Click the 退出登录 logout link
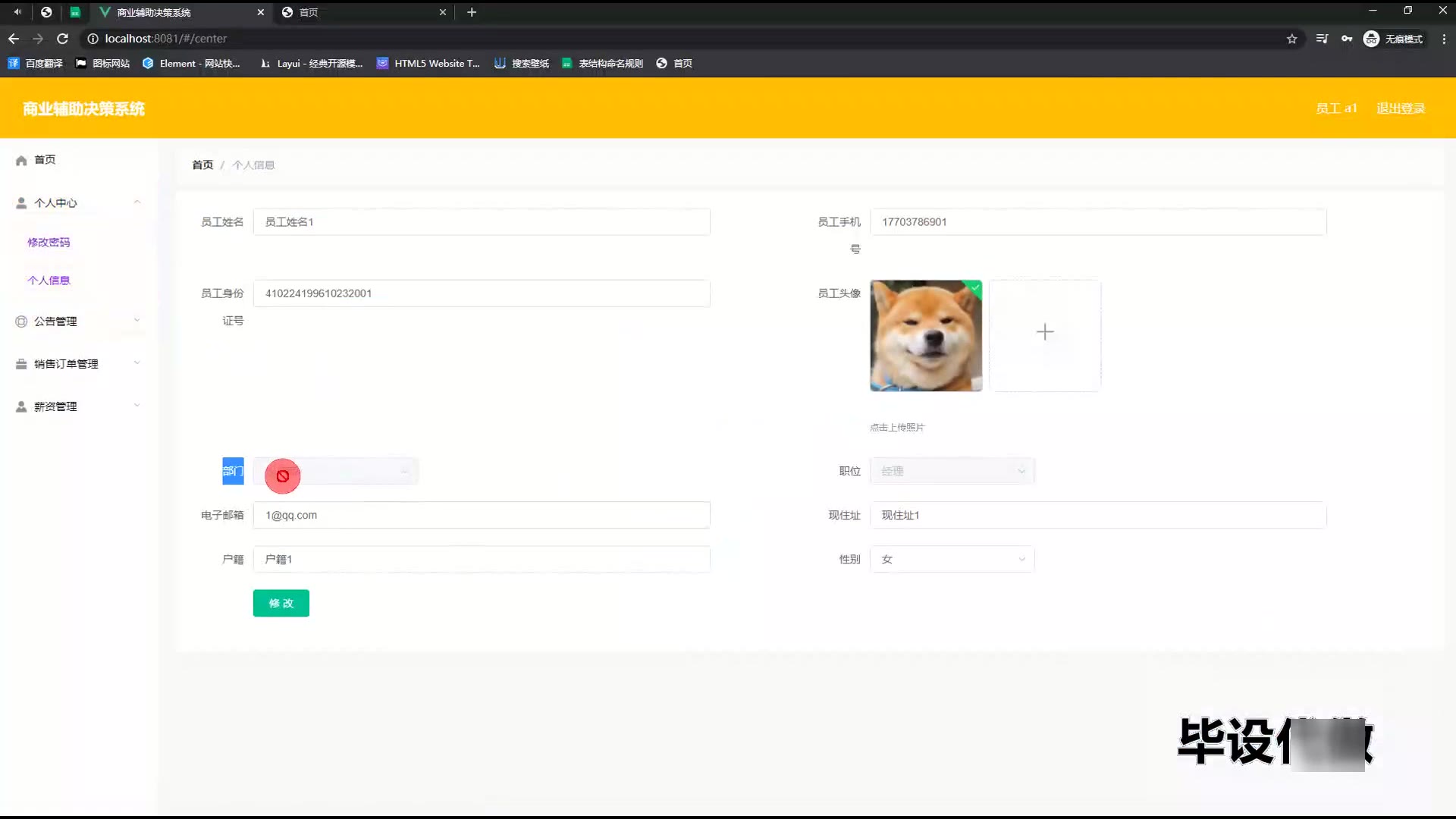The width and height of the screenshot is (1456, 819). (x=1400, y=108)
